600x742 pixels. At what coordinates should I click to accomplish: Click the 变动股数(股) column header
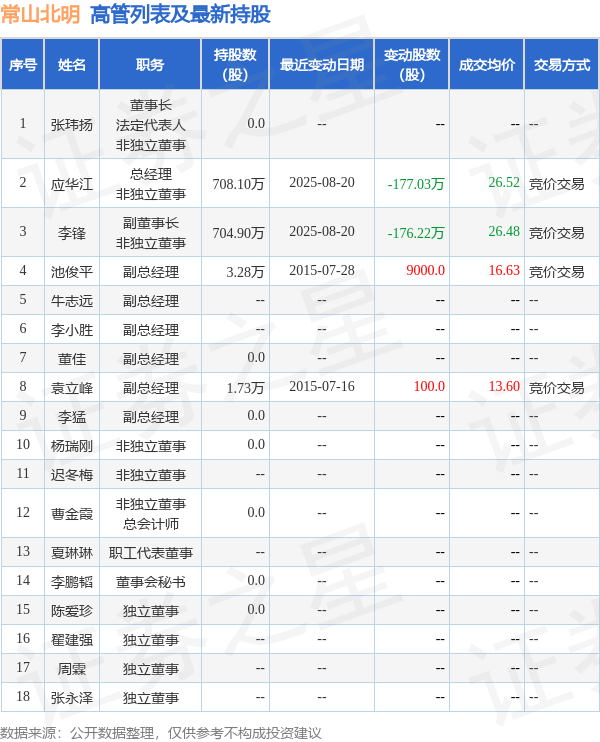pos(412,65)
